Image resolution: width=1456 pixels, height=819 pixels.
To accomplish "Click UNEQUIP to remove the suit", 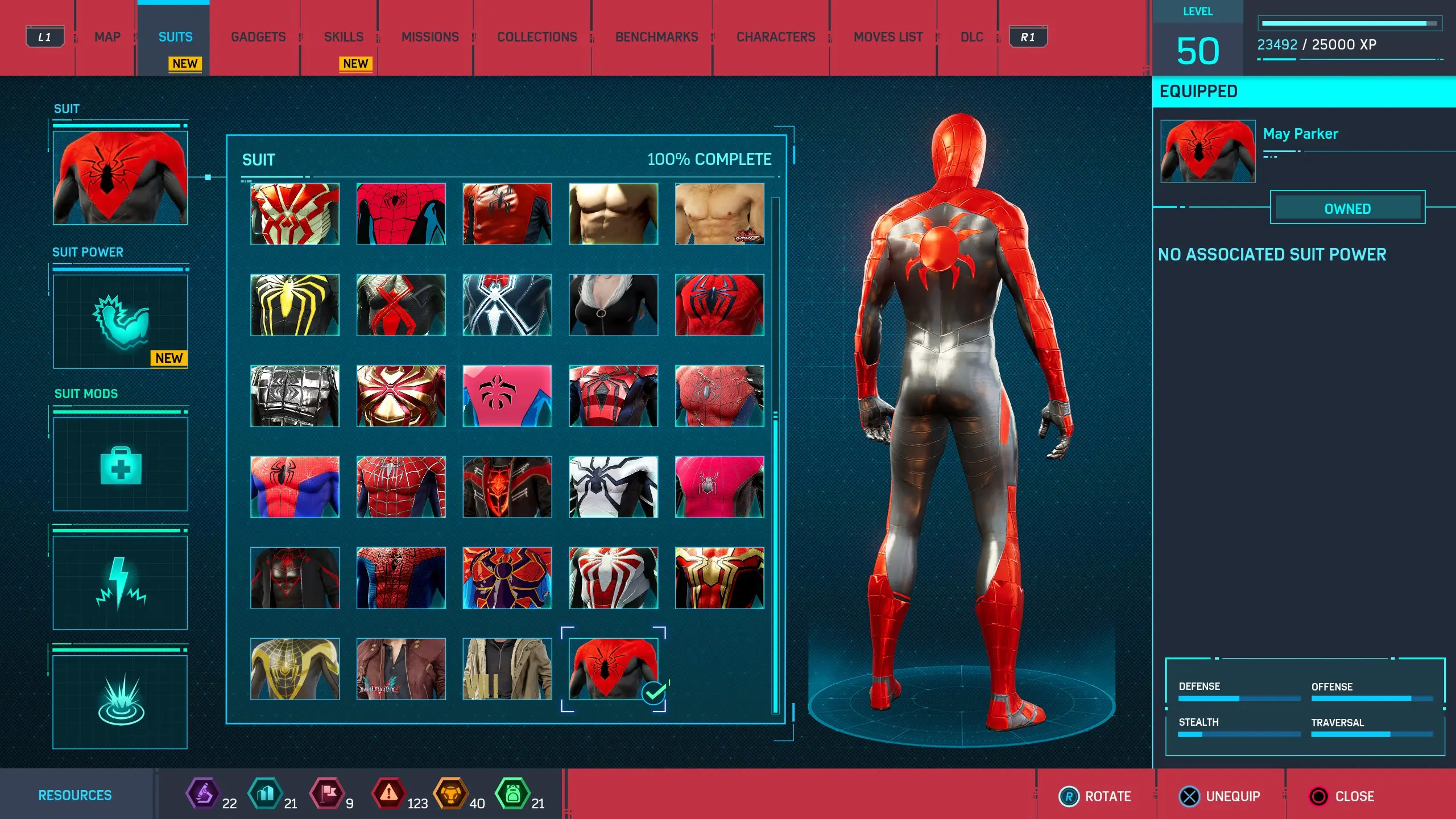I will (x=1219, y=796).
